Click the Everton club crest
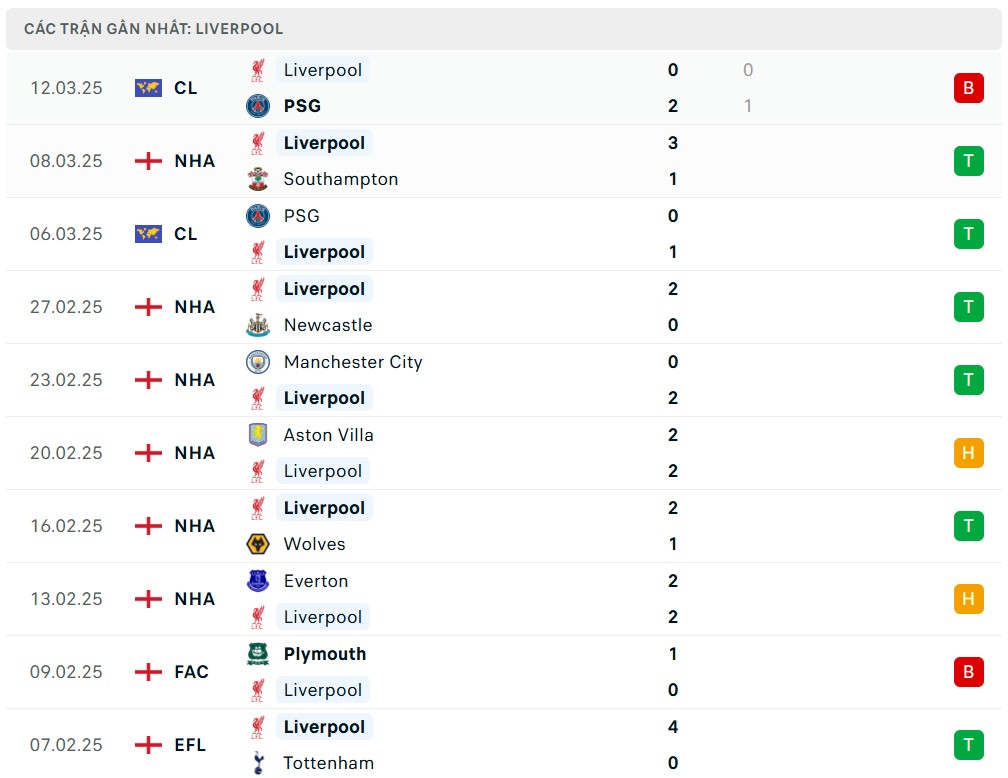 (x=258, y=581)
